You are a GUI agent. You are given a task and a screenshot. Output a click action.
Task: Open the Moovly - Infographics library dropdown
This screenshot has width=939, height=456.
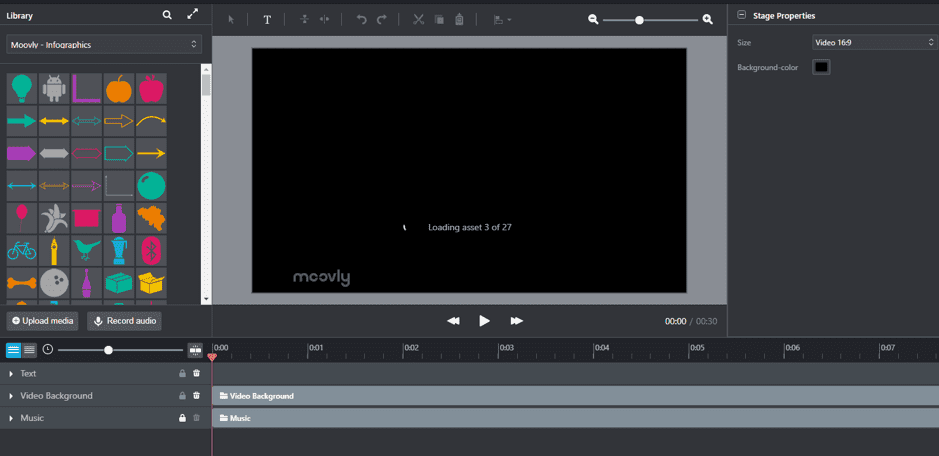click(104, 44)
